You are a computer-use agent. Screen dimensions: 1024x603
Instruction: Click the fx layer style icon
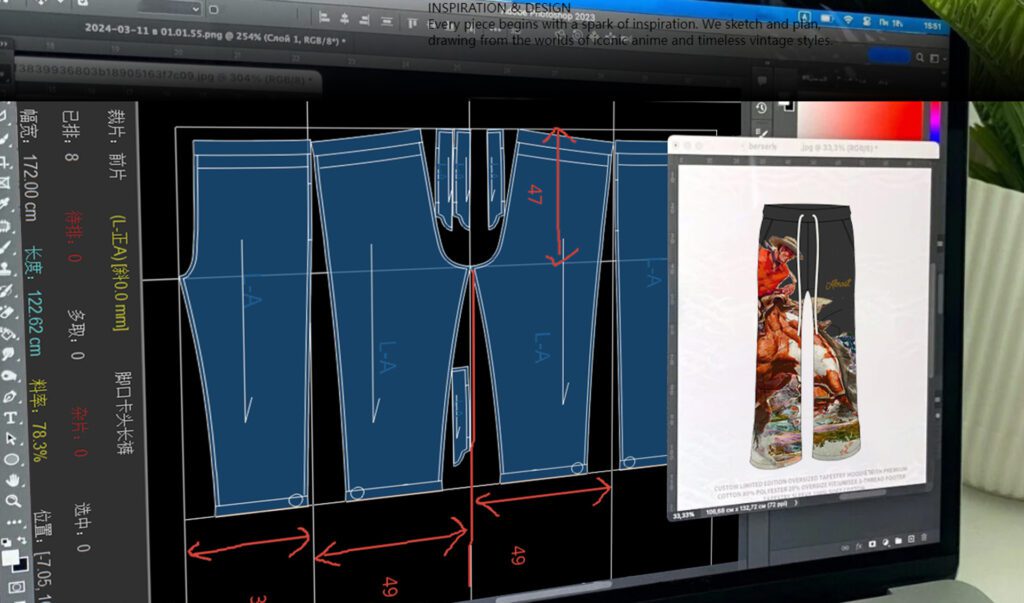point(858,545)
